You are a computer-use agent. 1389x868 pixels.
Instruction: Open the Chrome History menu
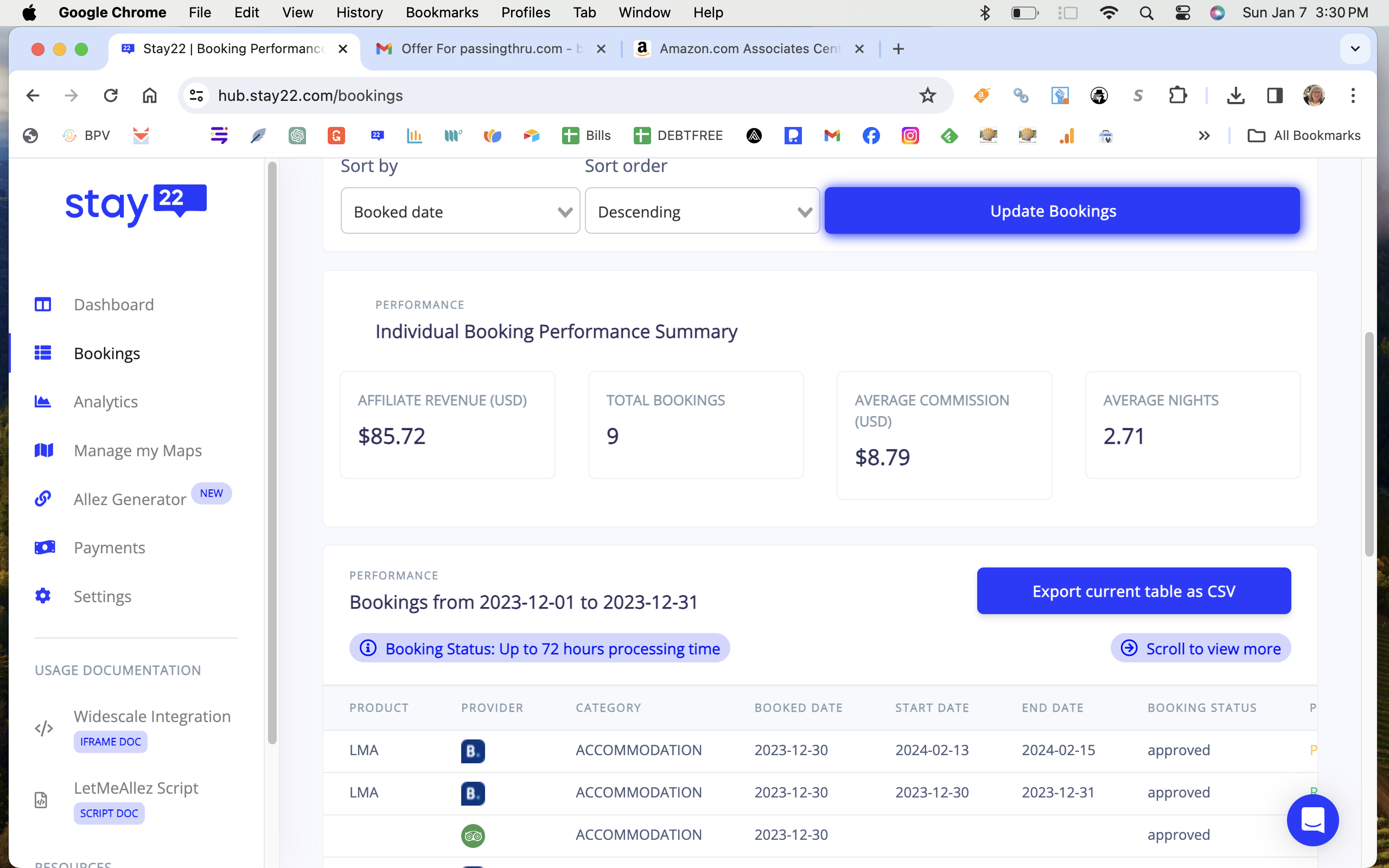point(359,12)
